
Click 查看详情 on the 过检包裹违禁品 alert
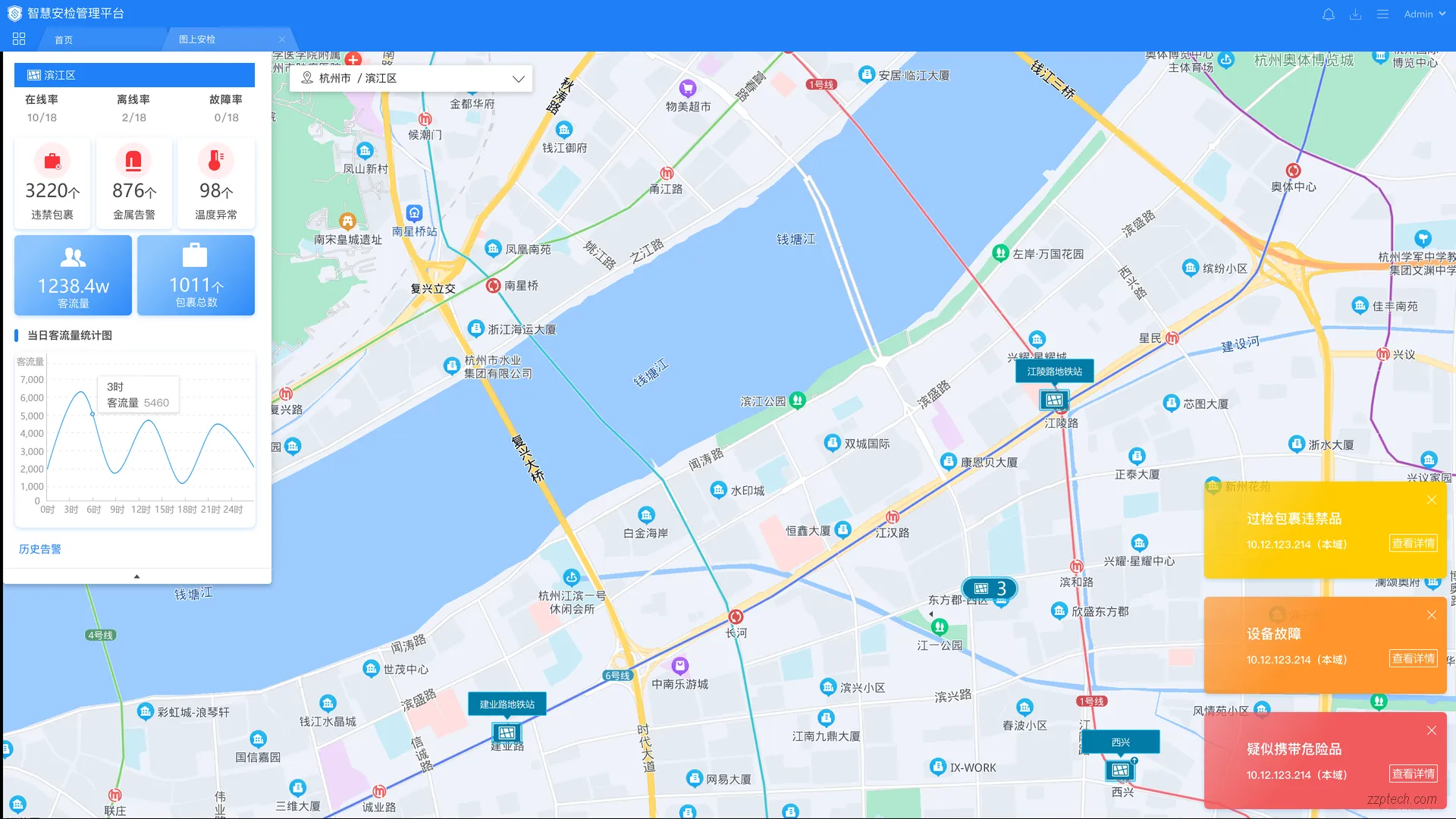1413,543
